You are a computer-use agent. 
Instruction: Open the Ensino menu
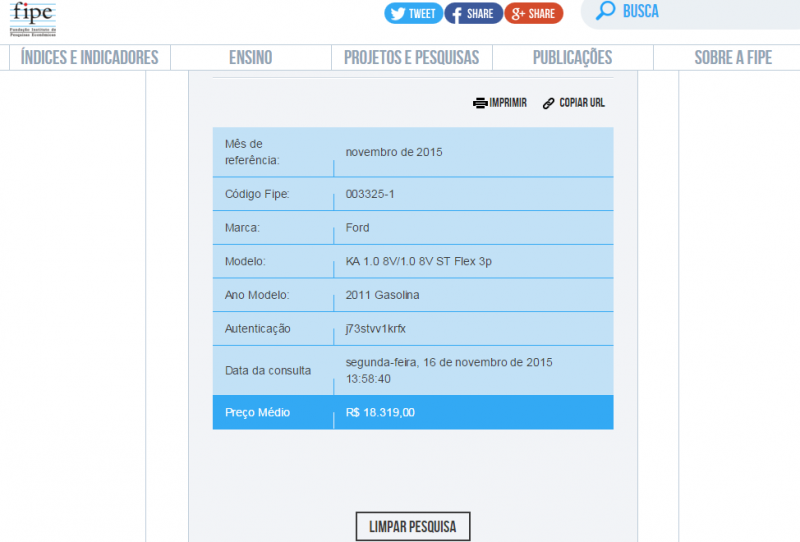250,58
